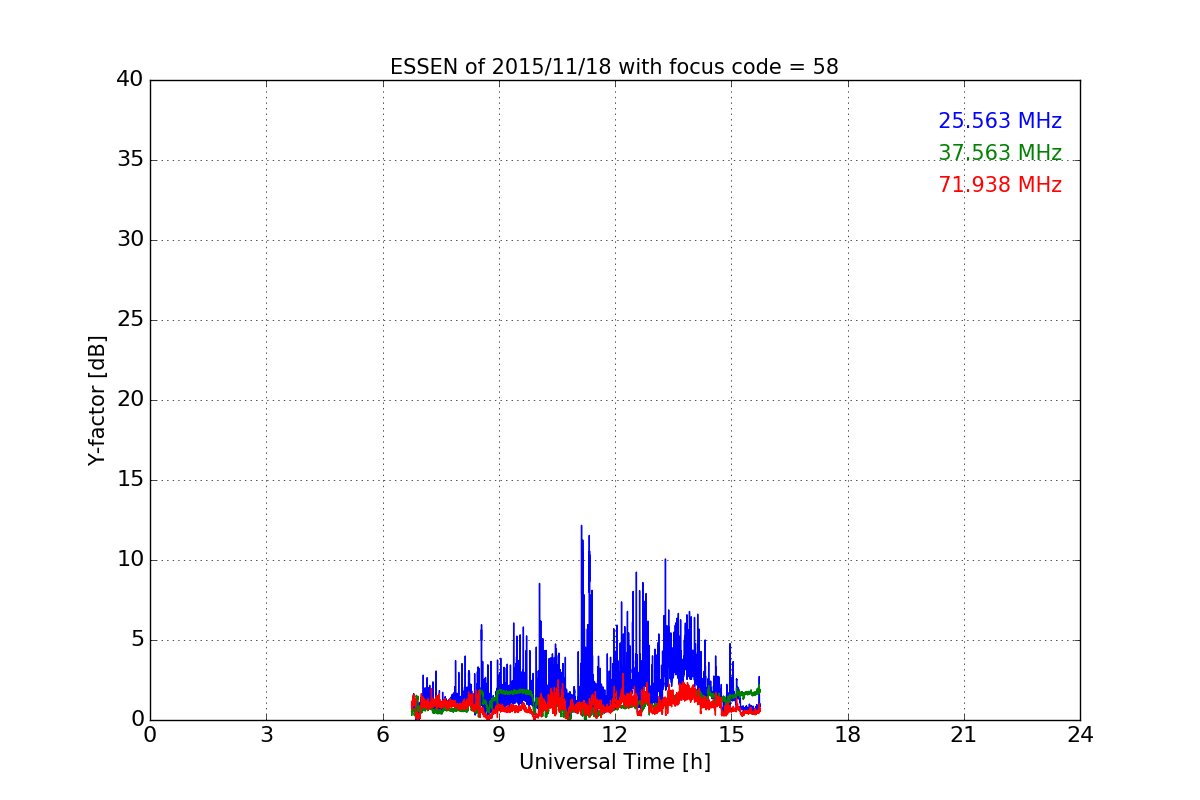Click the x-axis tick label 21
1200x800 pixels.
click(x=964, y=735)
